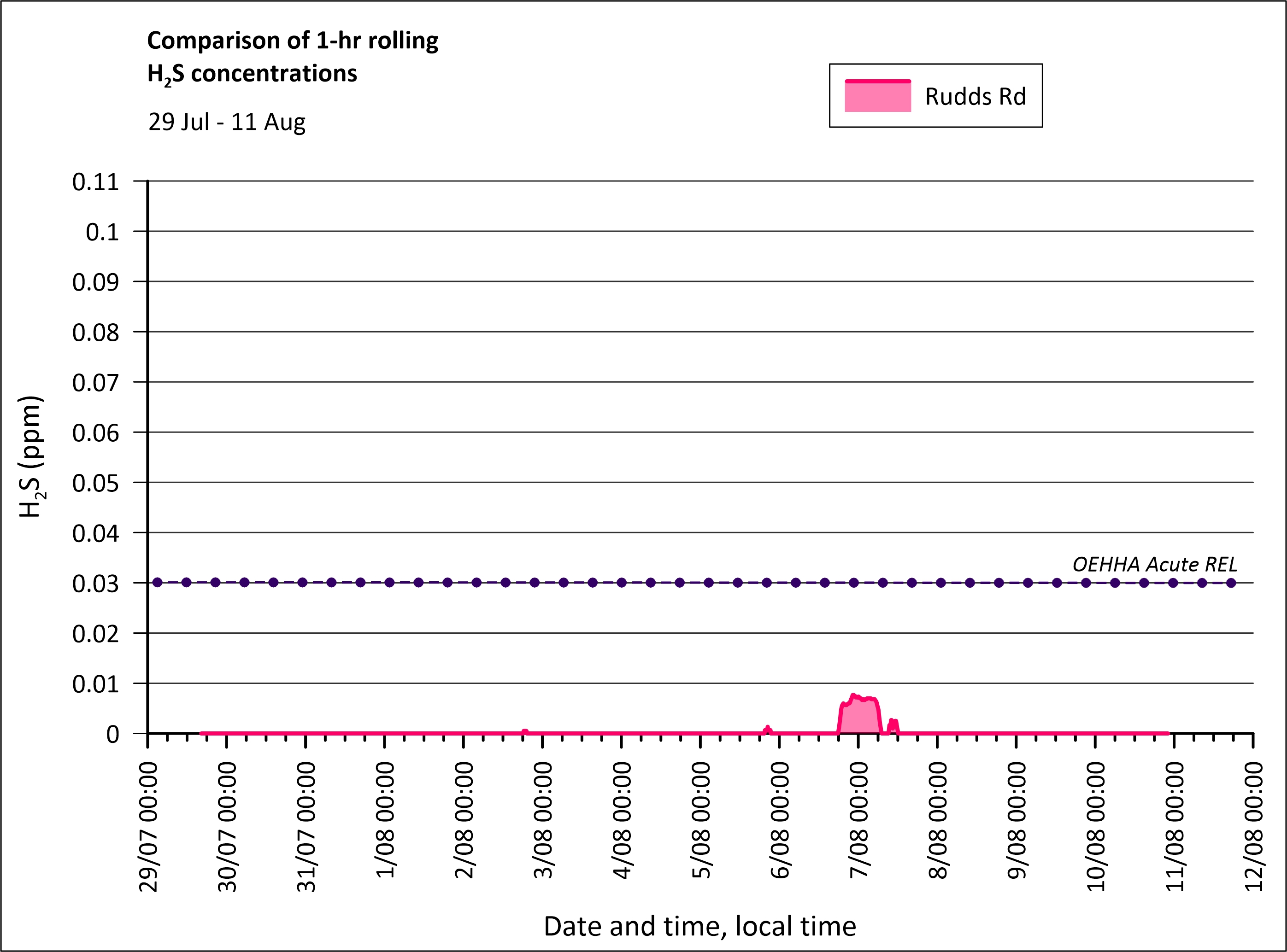Click the 5/08 00:00 x-axis label
The height and width of the screenshot is (952, 1287).
(x=700, y=819)
